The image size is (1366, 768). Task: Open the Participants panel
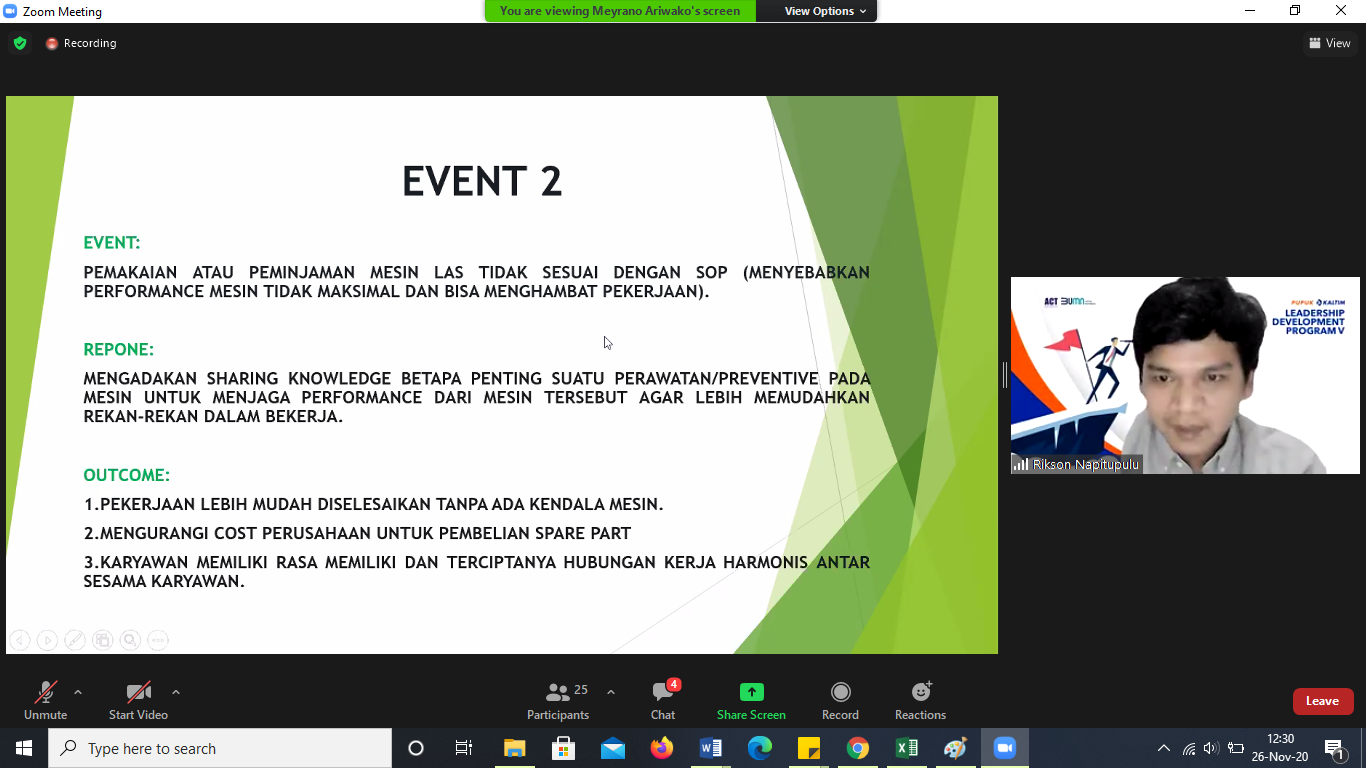[558, 700]
